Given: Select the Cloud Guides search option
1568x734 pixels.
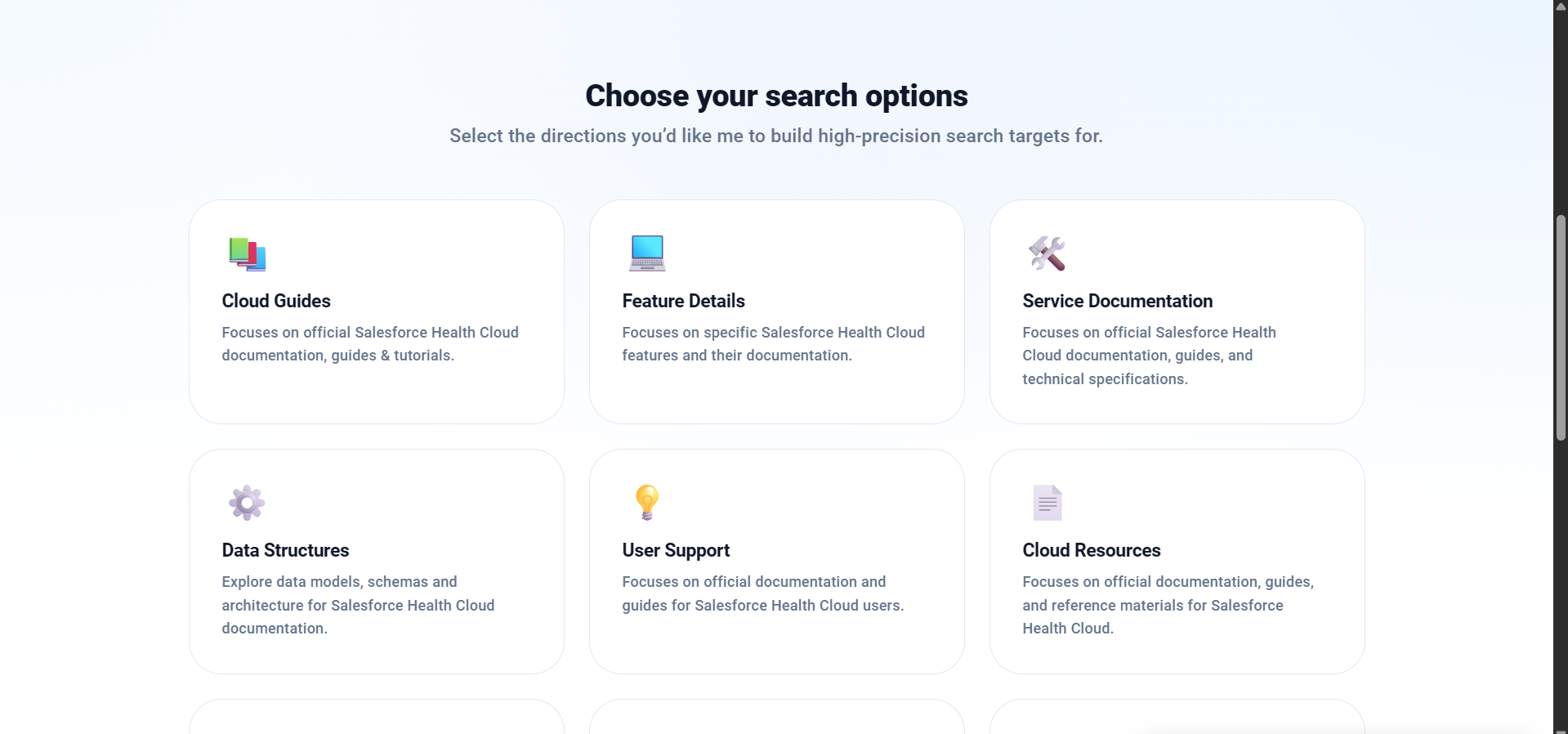Looking at the screenshot, I should [x=377, y=312].
